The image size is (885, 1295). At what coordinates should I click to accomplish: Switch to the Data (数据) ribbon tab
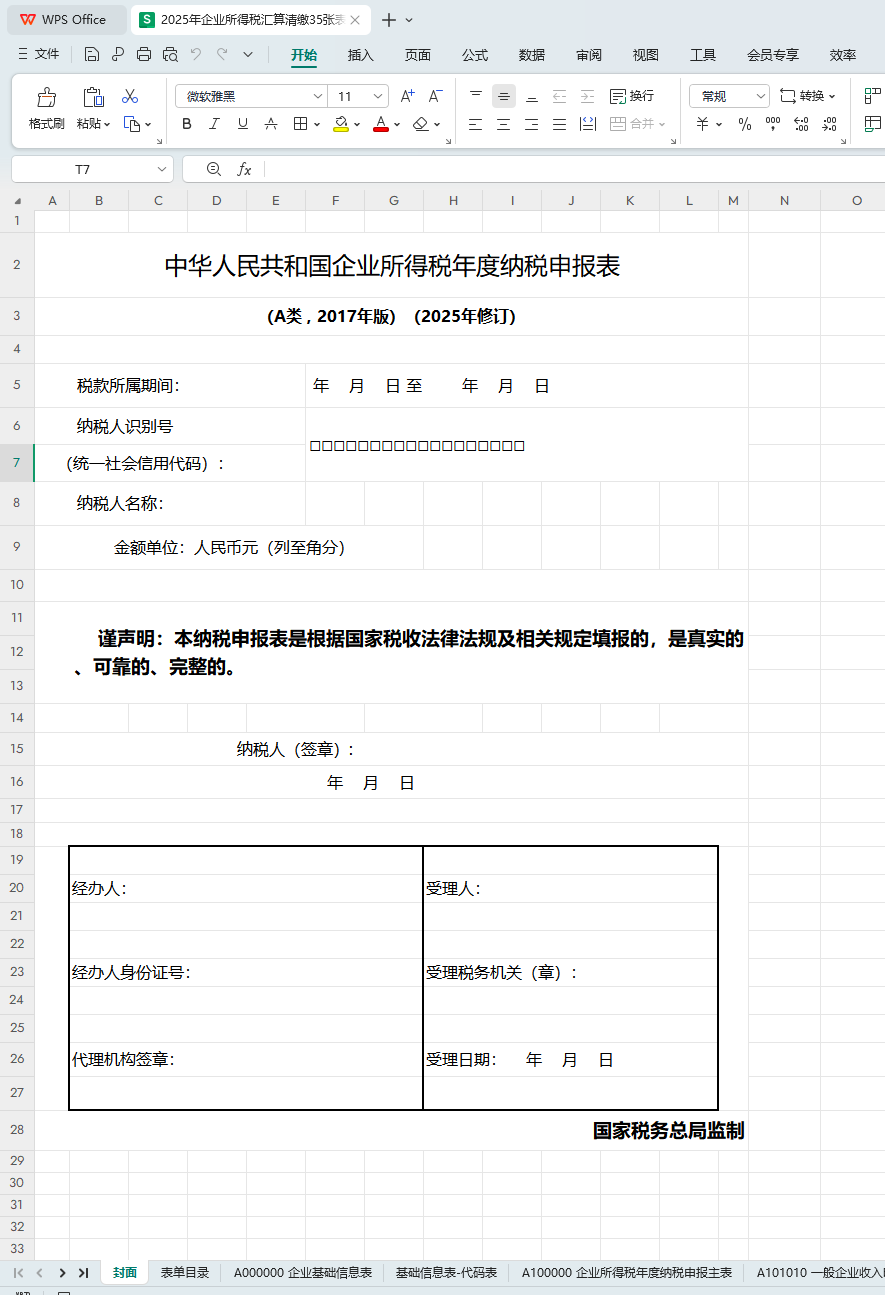(x=532, y=55)
